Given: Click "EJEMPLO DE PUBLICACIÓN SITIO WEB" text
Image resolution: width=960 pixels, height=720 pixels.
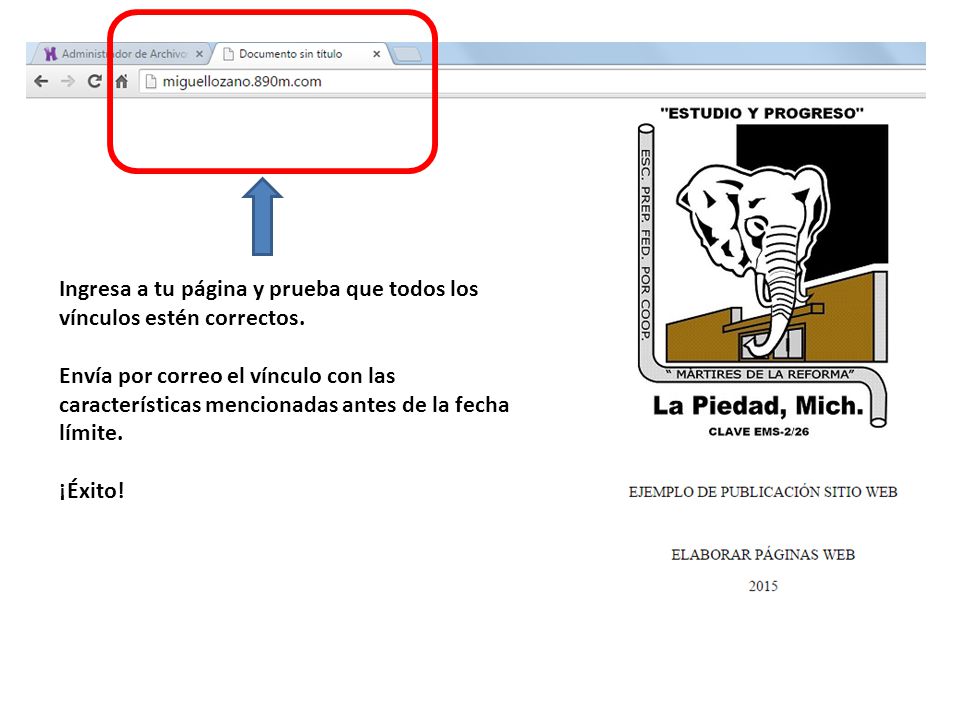Looking at the screenshot, I should [763, 492].
